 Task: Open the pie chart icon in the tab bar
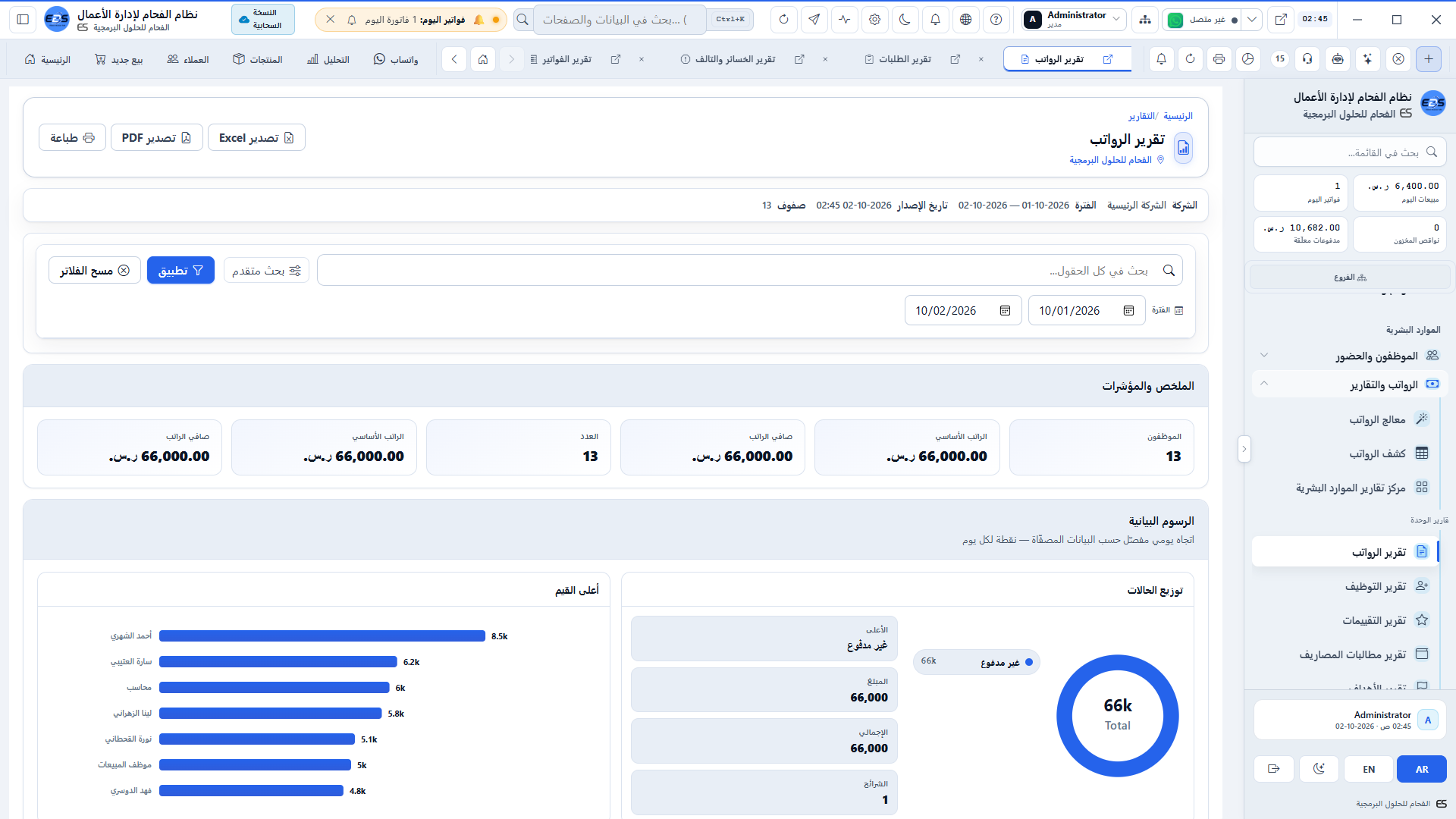coord(1247,59)
